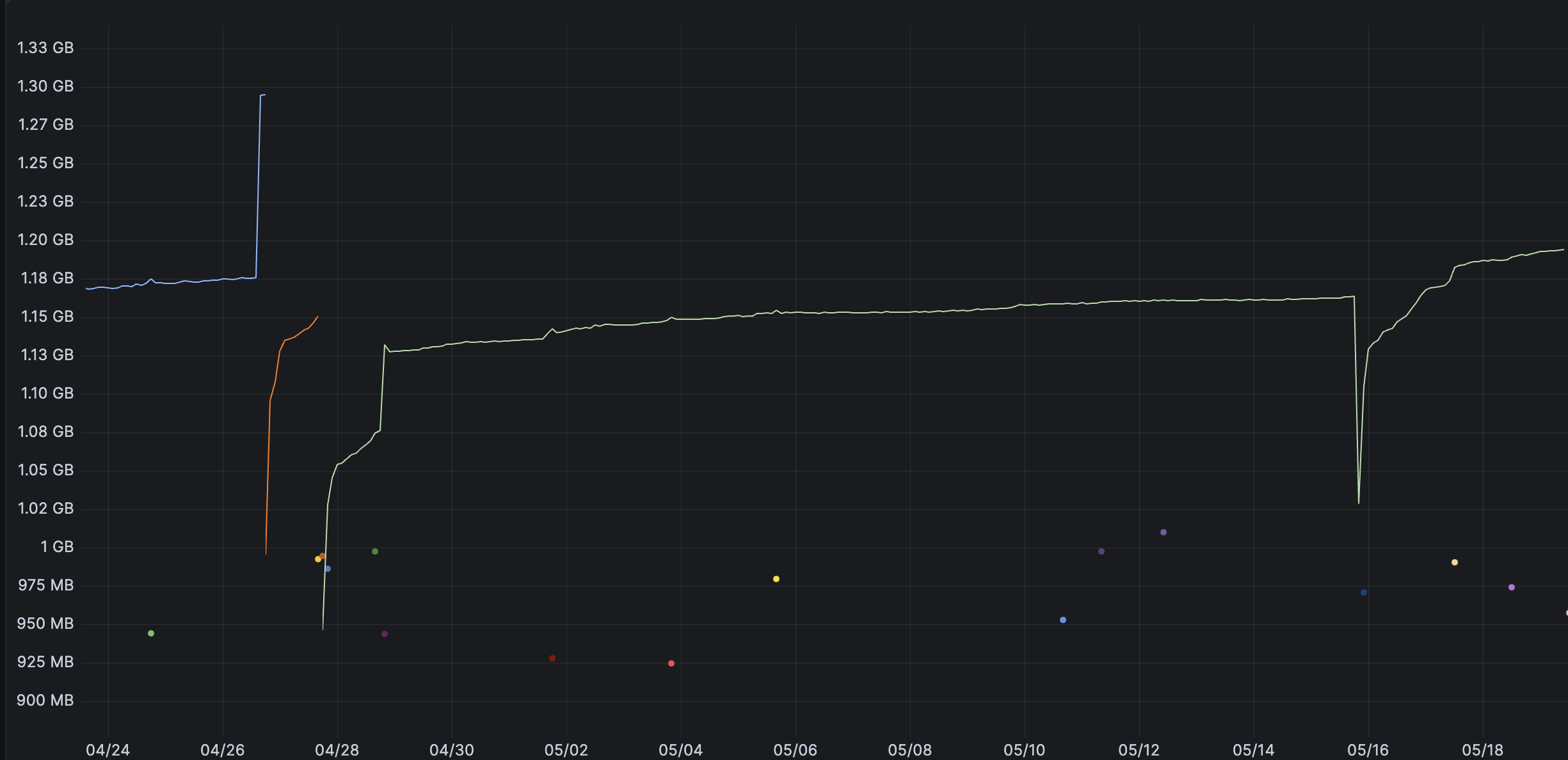Select the yellow dot below the orange line
This screenshot has height=760, width=1568.
point(319,559)
